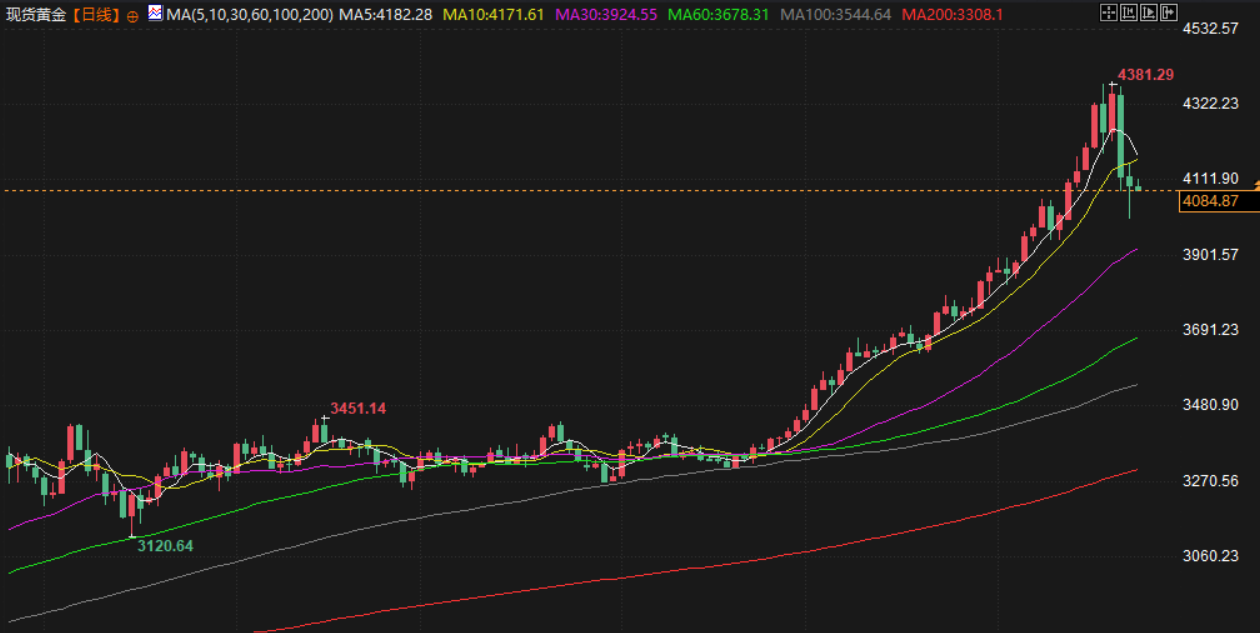Click the crosshair cursor icon in the top-right toolbar
This screenshot has width=1260, height=633.
[1109, 12]
